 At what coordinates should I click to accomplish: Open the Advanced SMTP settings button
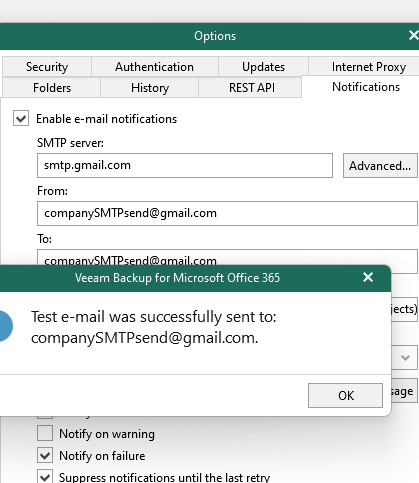pyautogui.click(x=380, y=165)
